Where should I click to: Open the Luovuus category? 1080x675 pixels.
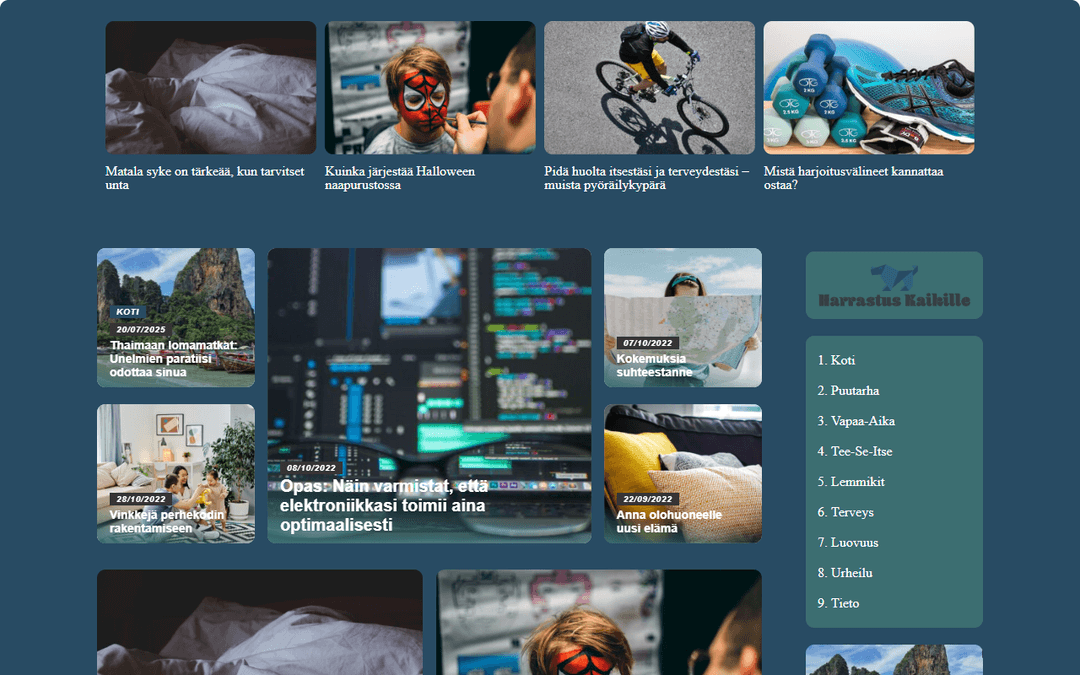tap(854, 542)
